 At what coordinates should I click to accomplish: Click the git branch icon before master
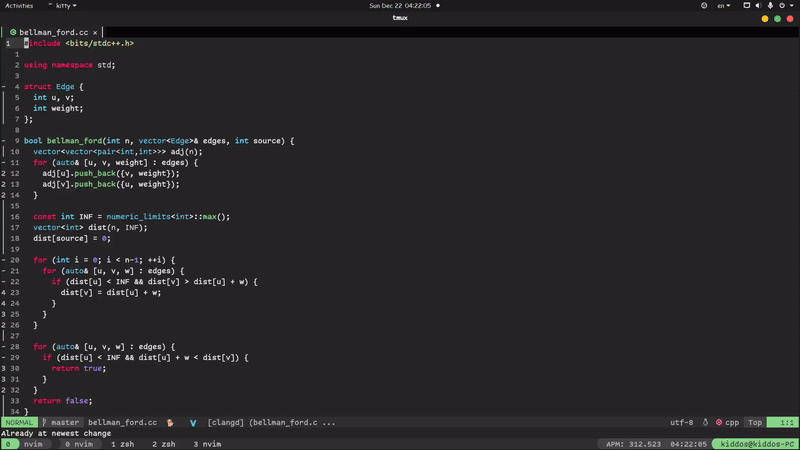pos(45,422)
